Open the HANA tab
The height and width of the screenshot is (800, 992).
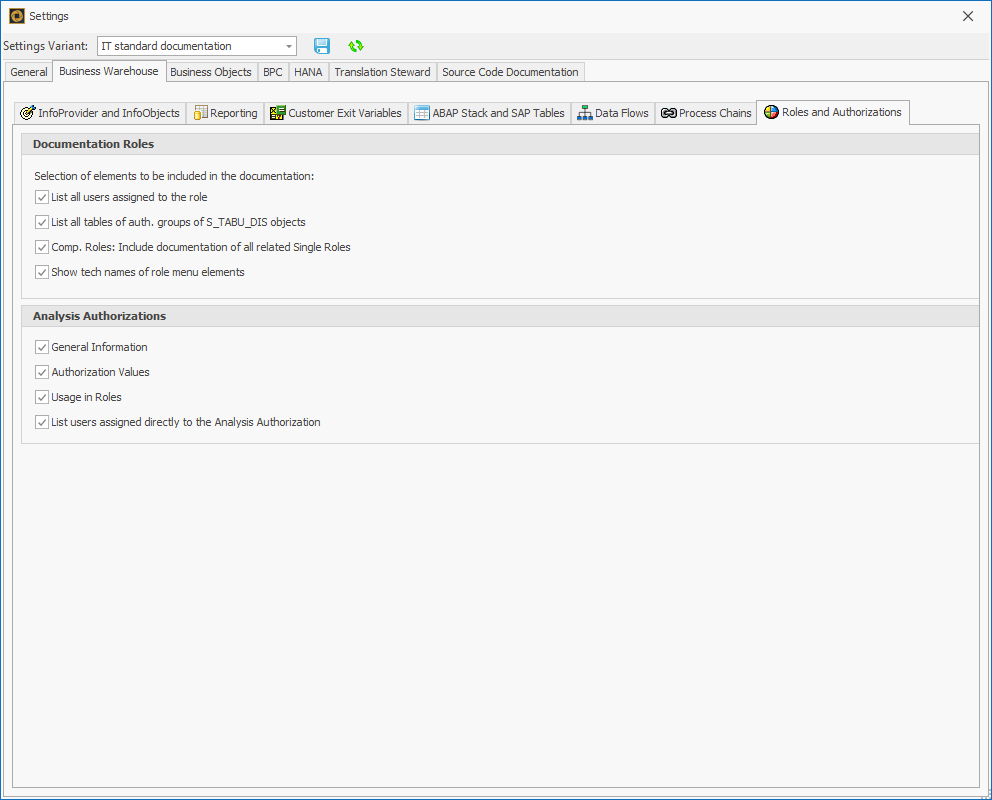tap(308, 72)
